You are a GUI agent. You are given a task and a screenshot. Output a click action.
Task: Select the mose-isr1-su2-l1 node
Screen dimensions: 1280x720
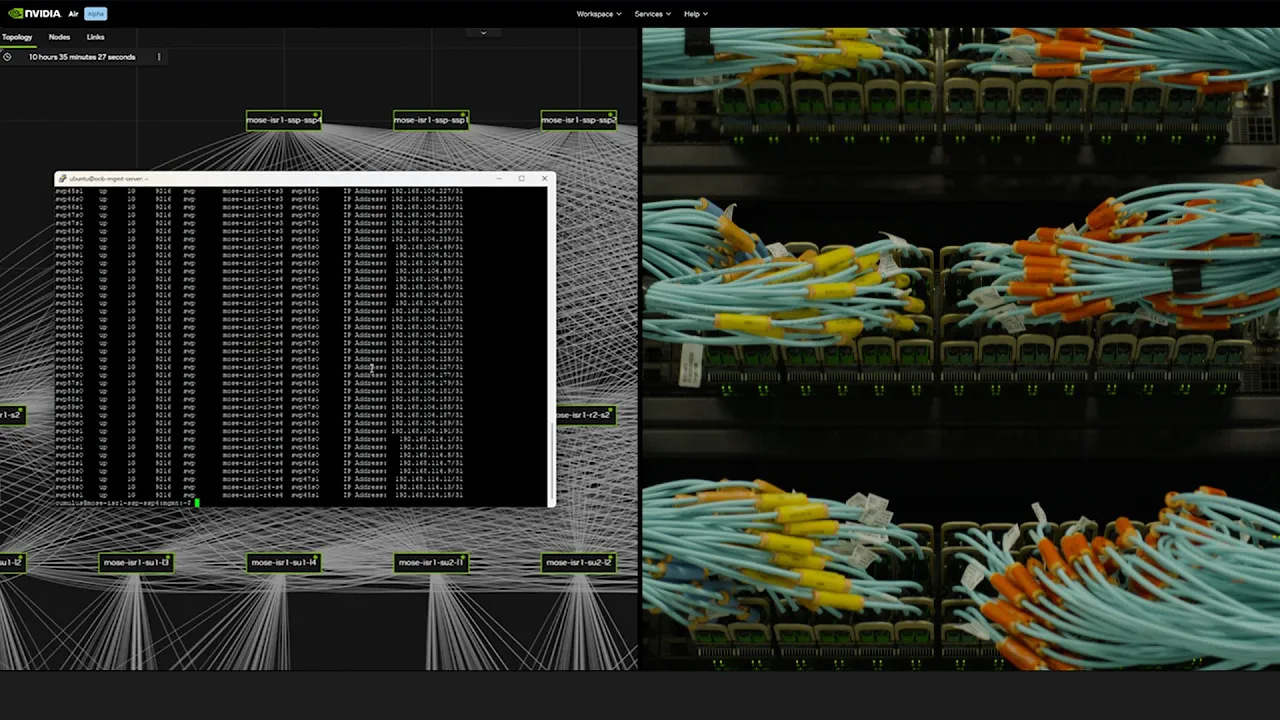(431, 563)
